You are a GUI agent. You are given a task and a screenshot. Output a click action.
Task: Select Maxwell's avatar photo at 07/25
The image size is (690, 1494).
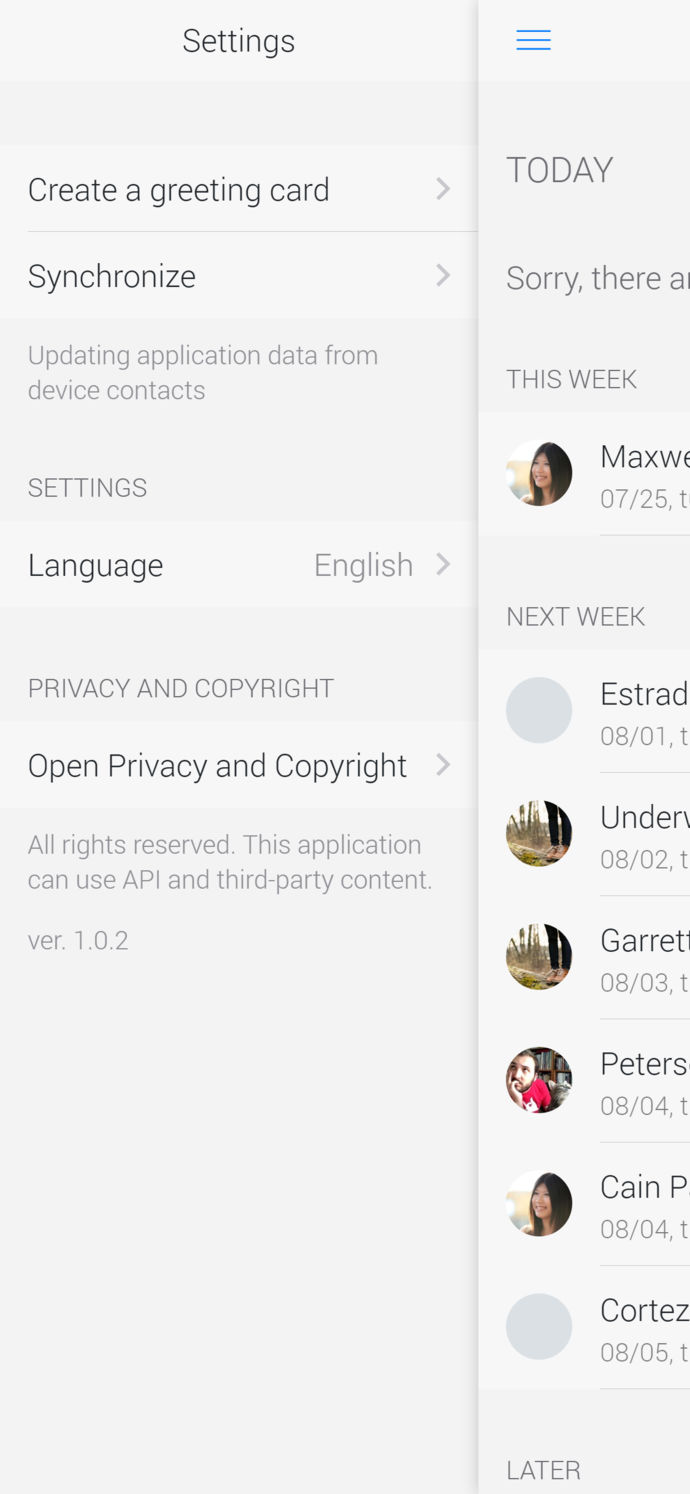point(539,473)
